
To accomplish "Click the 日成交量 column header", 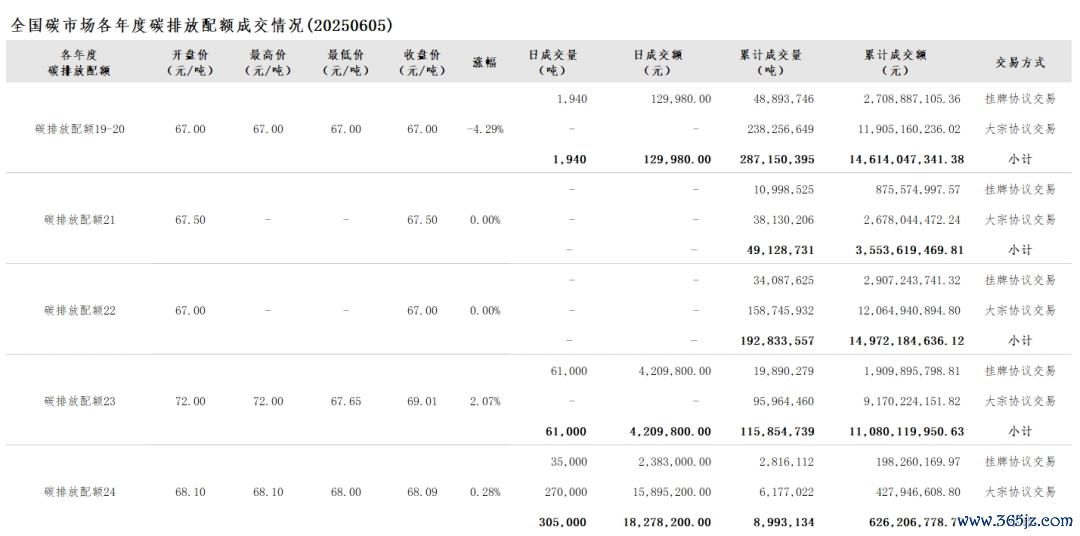I will (x=553, y=62).
